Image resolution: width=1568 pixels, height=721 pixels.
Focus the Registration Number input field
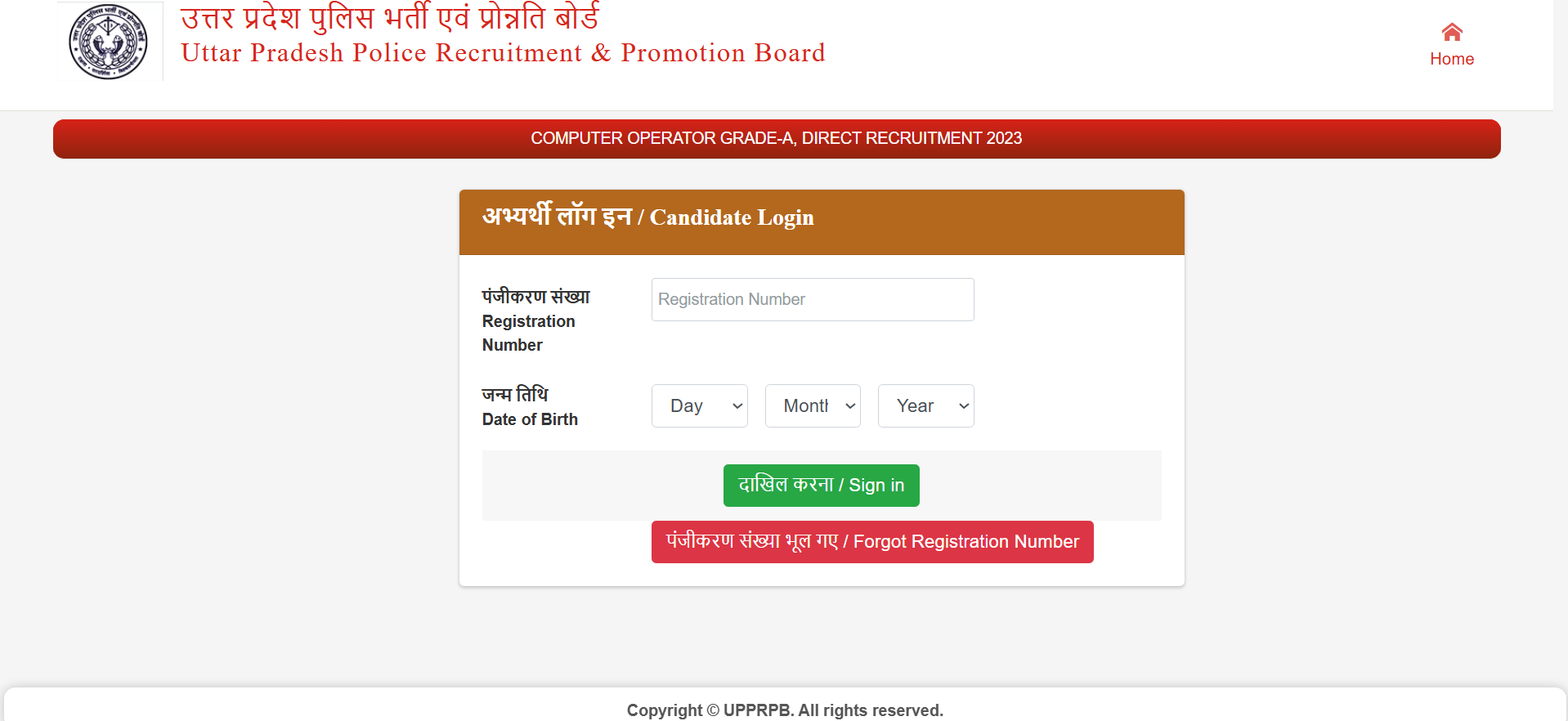pyautogui.click(x=812, y=299)
